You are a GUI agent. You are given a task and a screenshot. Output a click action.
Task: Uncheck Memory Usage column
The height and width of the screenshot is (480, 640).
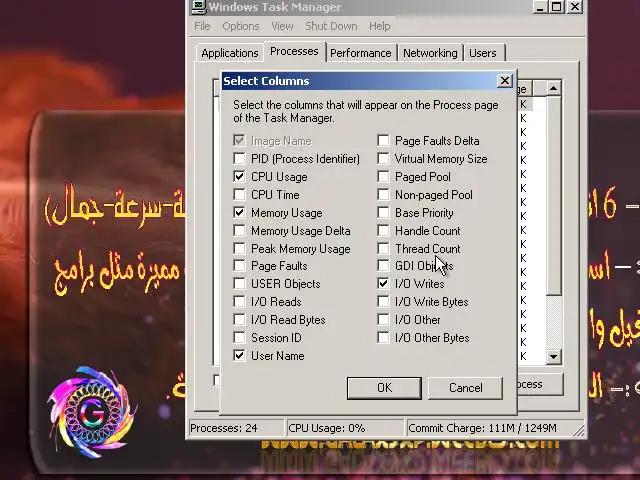[239, 212]
